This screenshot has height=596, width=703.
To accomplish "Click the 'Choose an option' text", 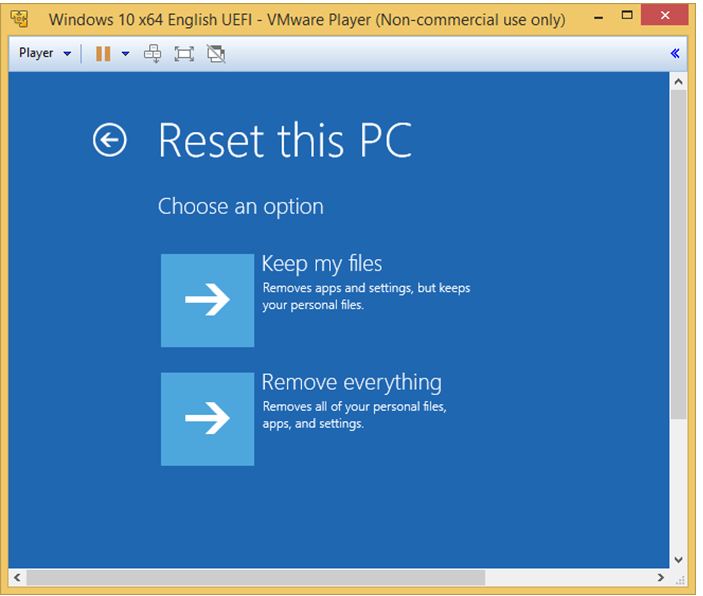I will point(241,207).
